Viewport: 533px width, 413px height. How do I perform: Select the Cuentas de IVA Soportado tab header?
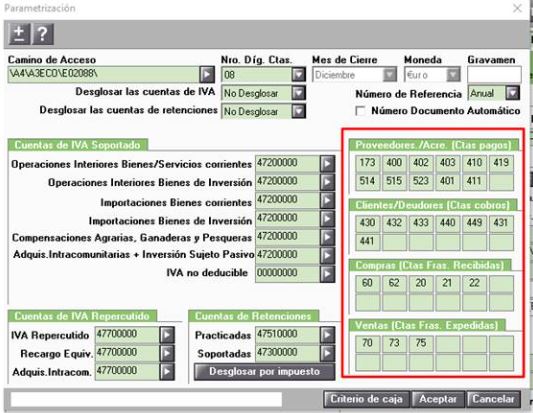click(x=78, y=145)
